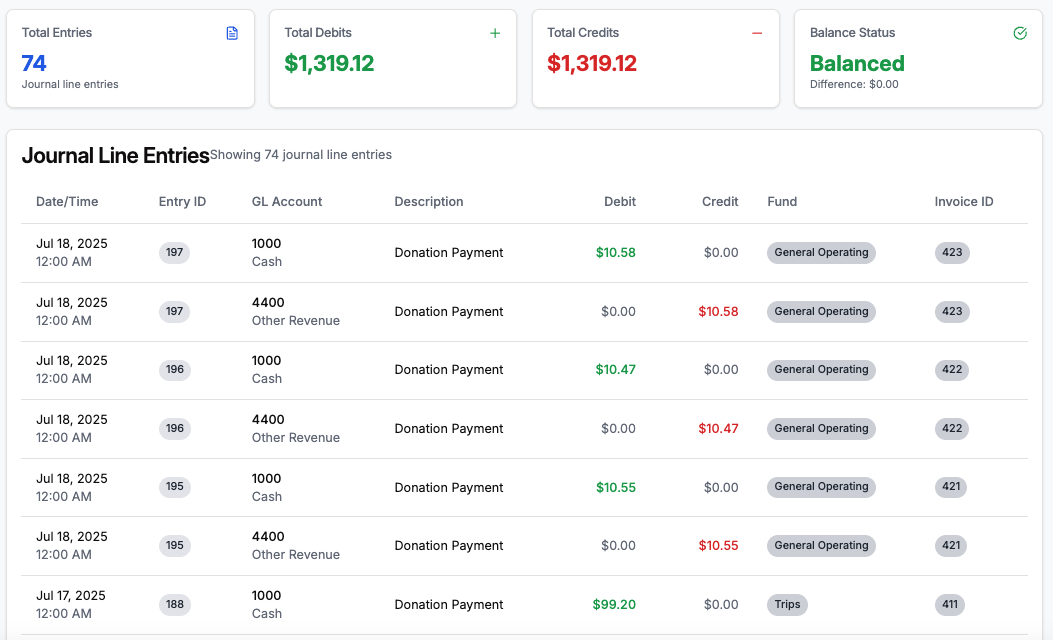
Task: Open Entry ID 197 badge in first row
Action: pos(175,253)
